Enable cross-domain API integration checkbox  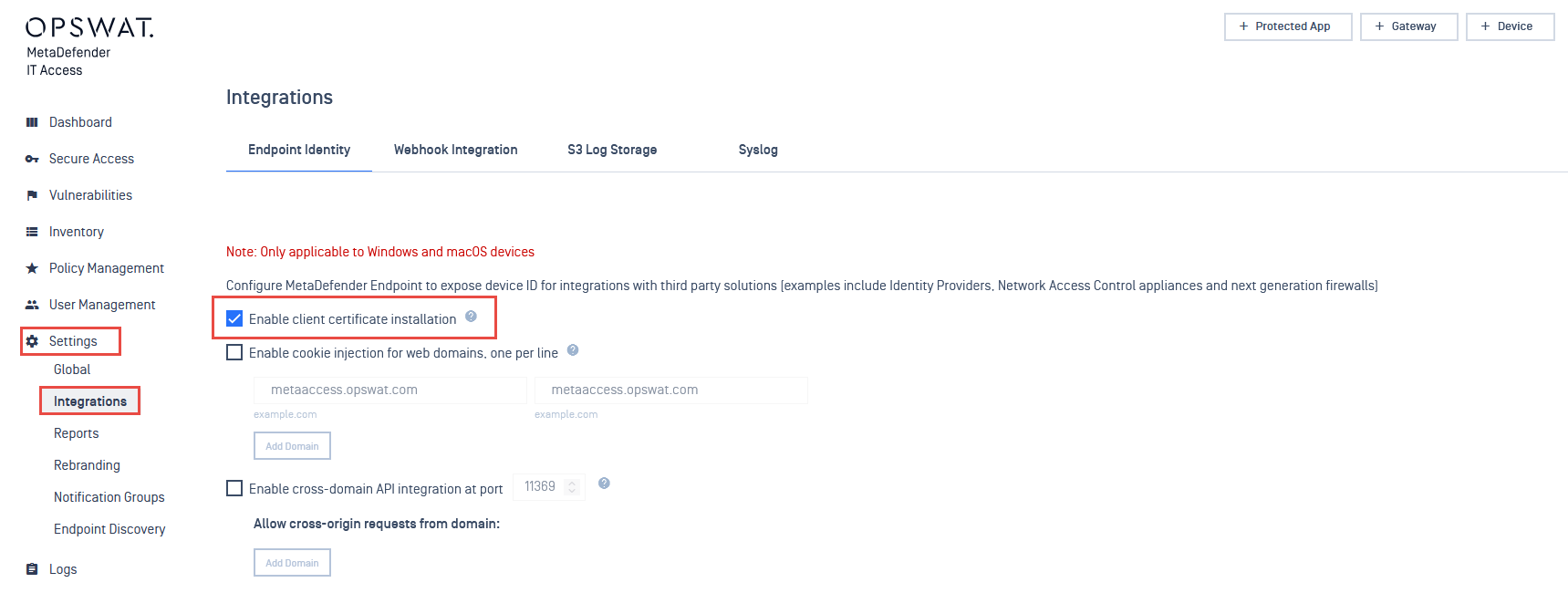coord(234,488)
